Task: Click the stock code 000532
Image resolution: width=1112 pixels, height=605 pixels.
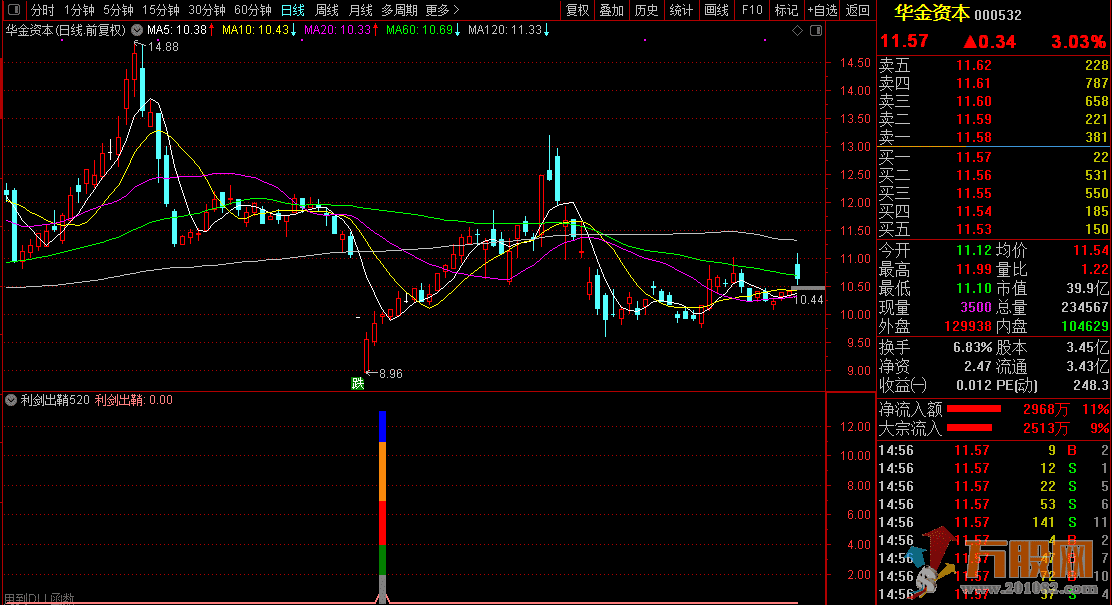Action: (x=998, y=15)
